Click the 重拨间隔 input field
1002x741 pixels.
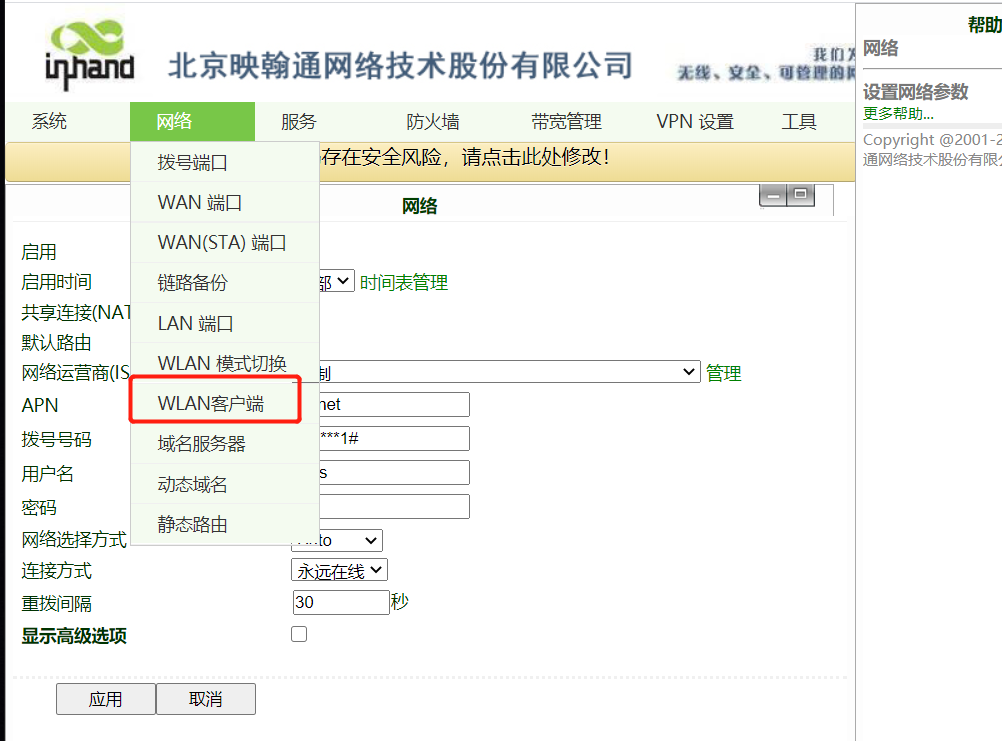(x=340, y=602)
